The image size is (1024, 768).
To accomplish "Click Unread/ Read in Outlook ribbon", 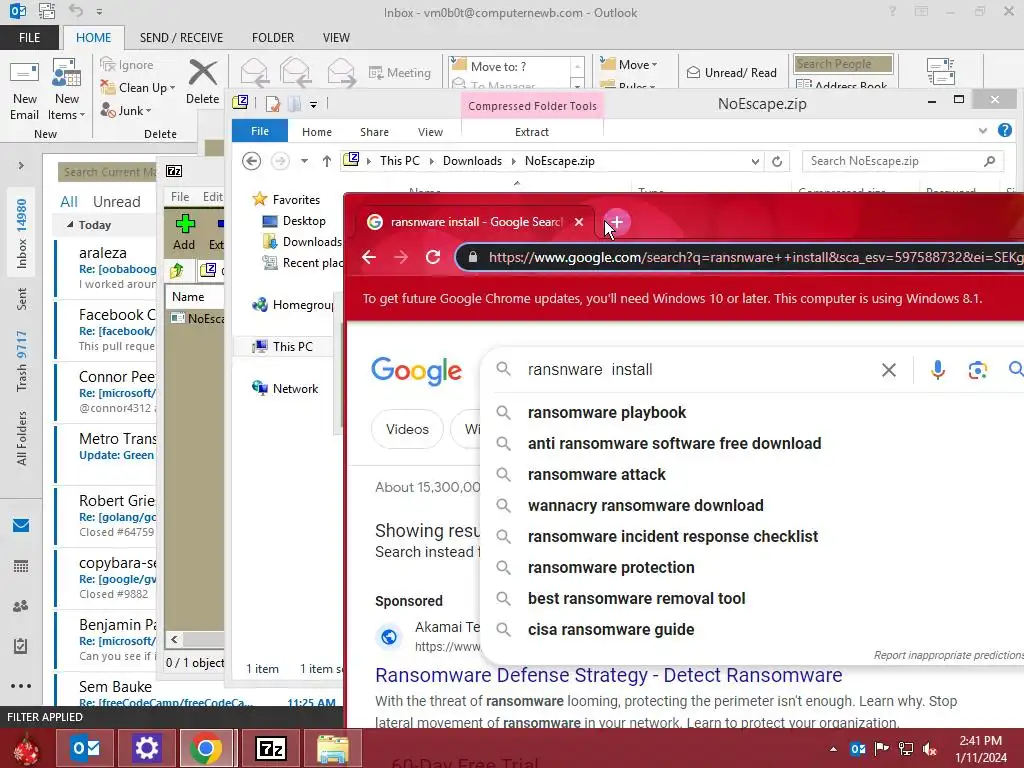I will 731,72.
